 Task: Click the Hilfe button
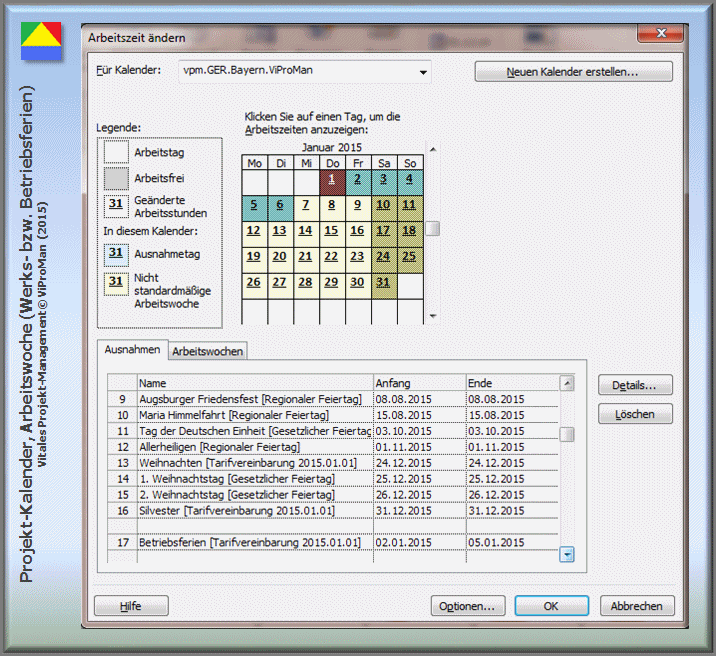131,606
